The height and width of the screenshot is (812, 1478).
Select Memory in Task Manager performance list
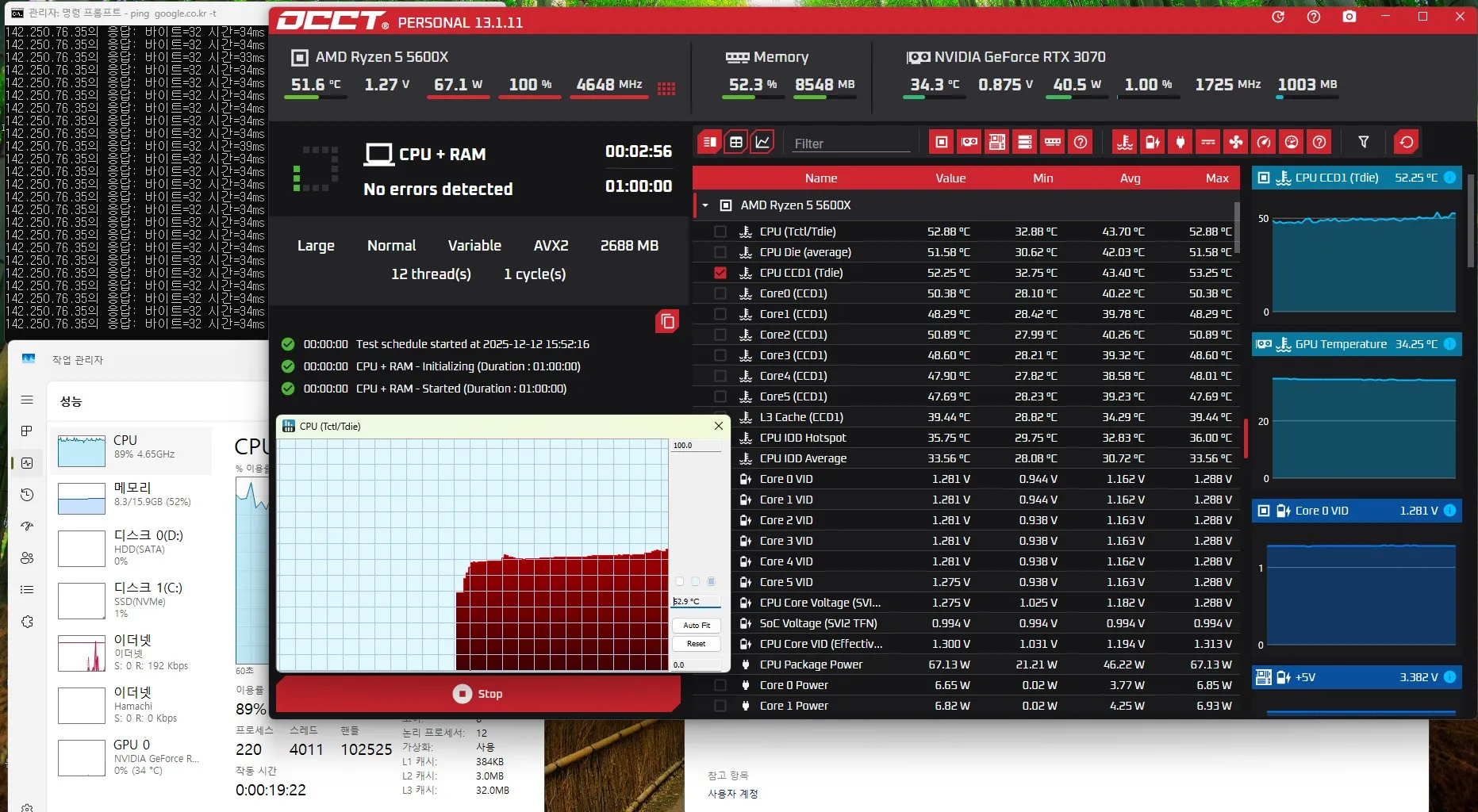[132, 494]
